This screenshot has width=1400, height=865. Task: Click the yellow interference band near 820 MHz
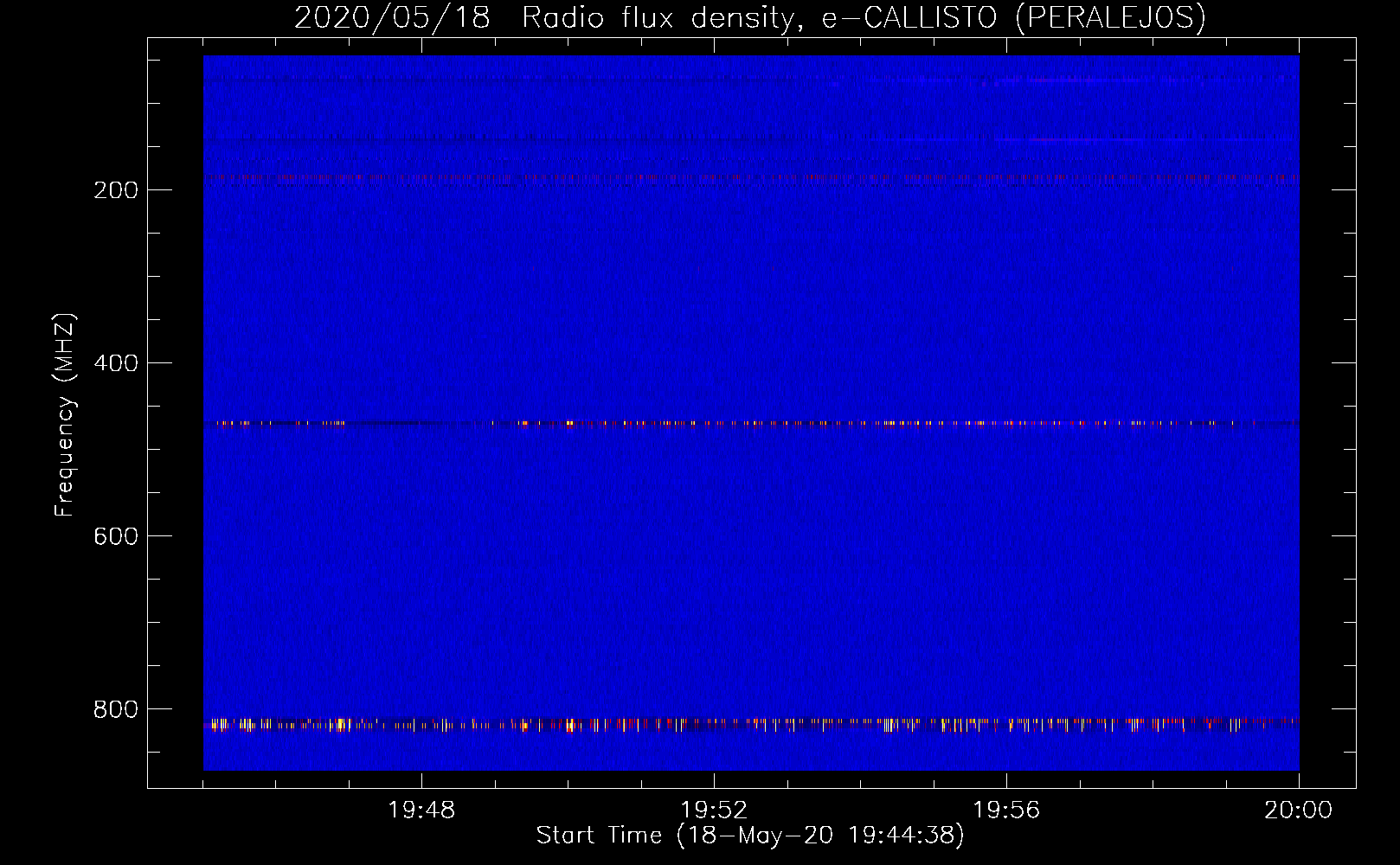(751, 723)
